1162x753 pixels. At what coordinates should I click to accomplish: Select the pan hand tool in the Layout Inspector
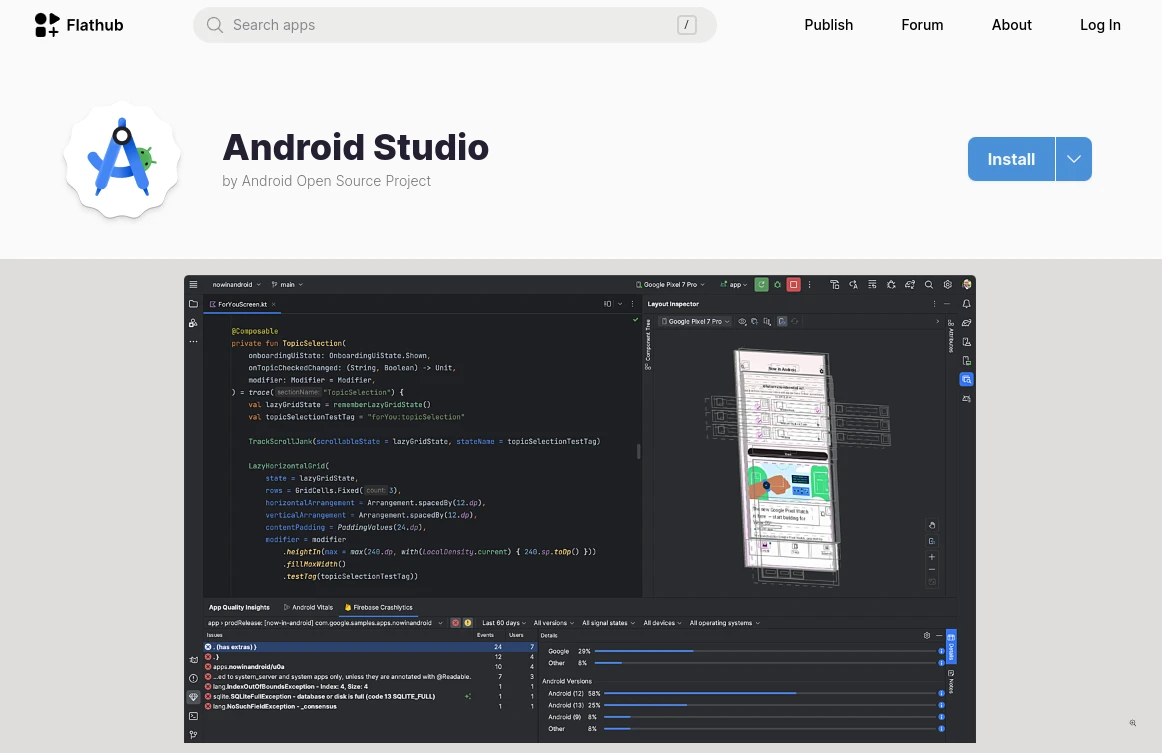932,525
